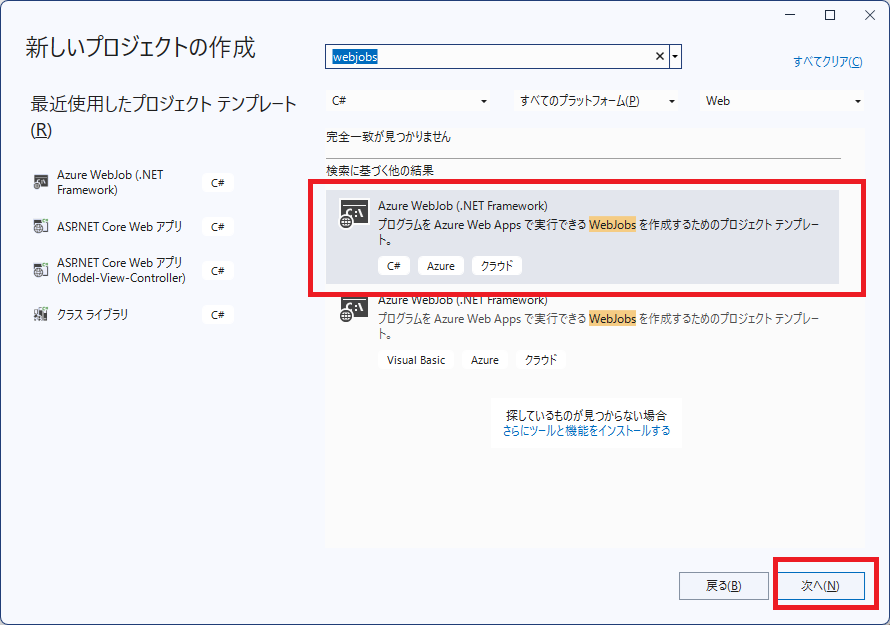This screenshot has width=890, height=625.
Task: Click the クラウド tag in C# result
Action: [497, 266]
